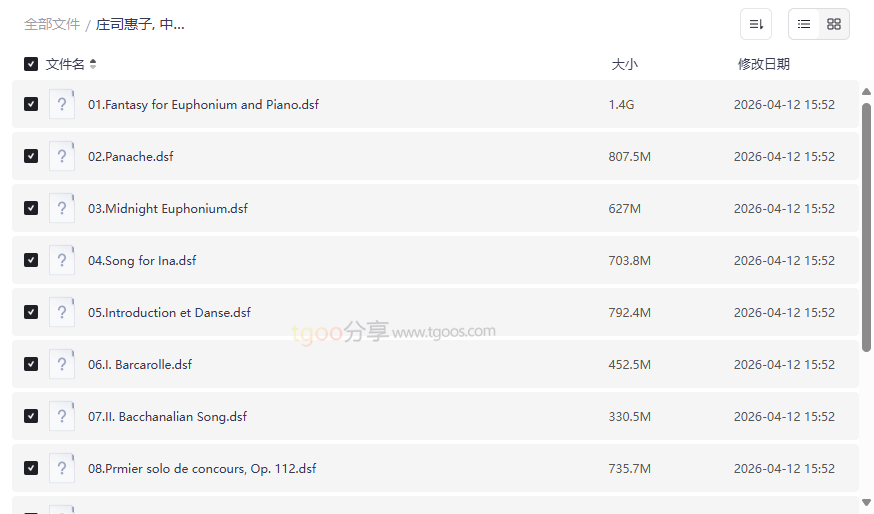The width and height of the screenshot is (874, 514).
Task: Switch to list view layout
Action: [804, 24]
